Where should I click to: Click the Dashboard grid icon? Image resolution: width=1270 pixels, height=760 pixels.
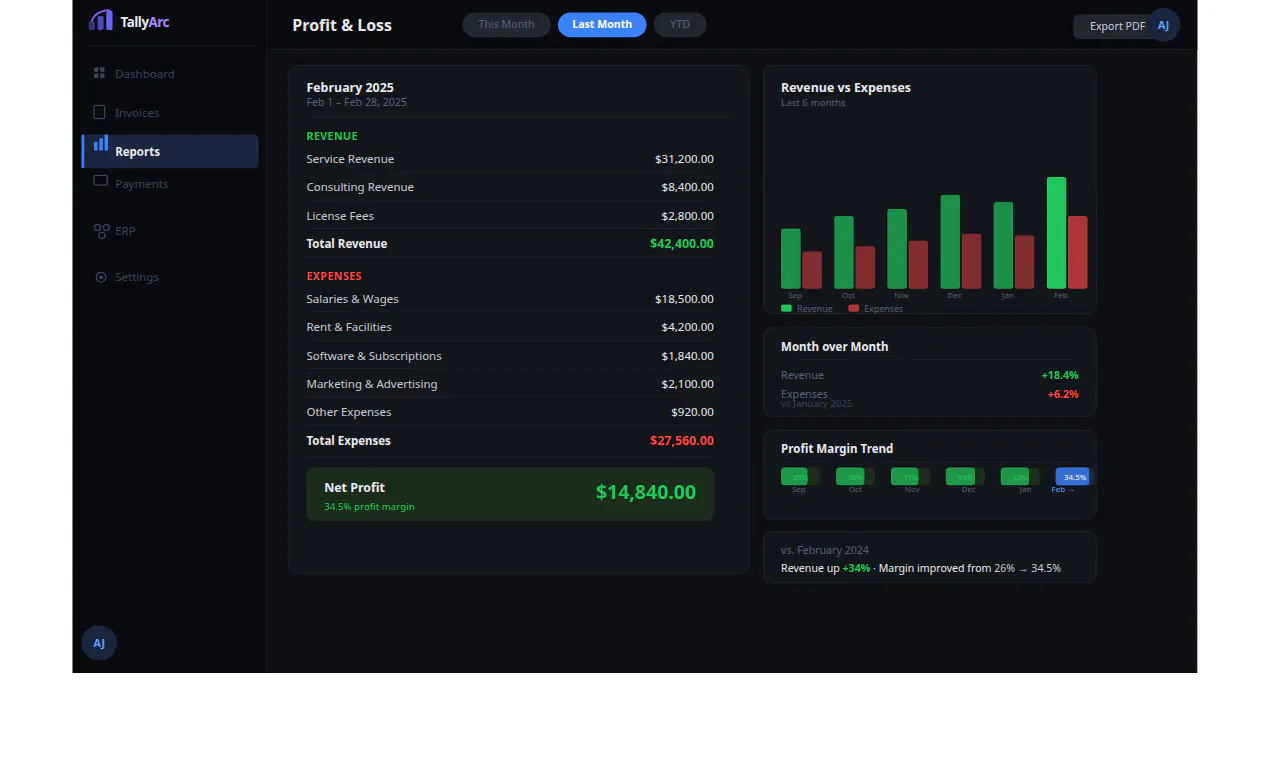[x=99, y=73]
